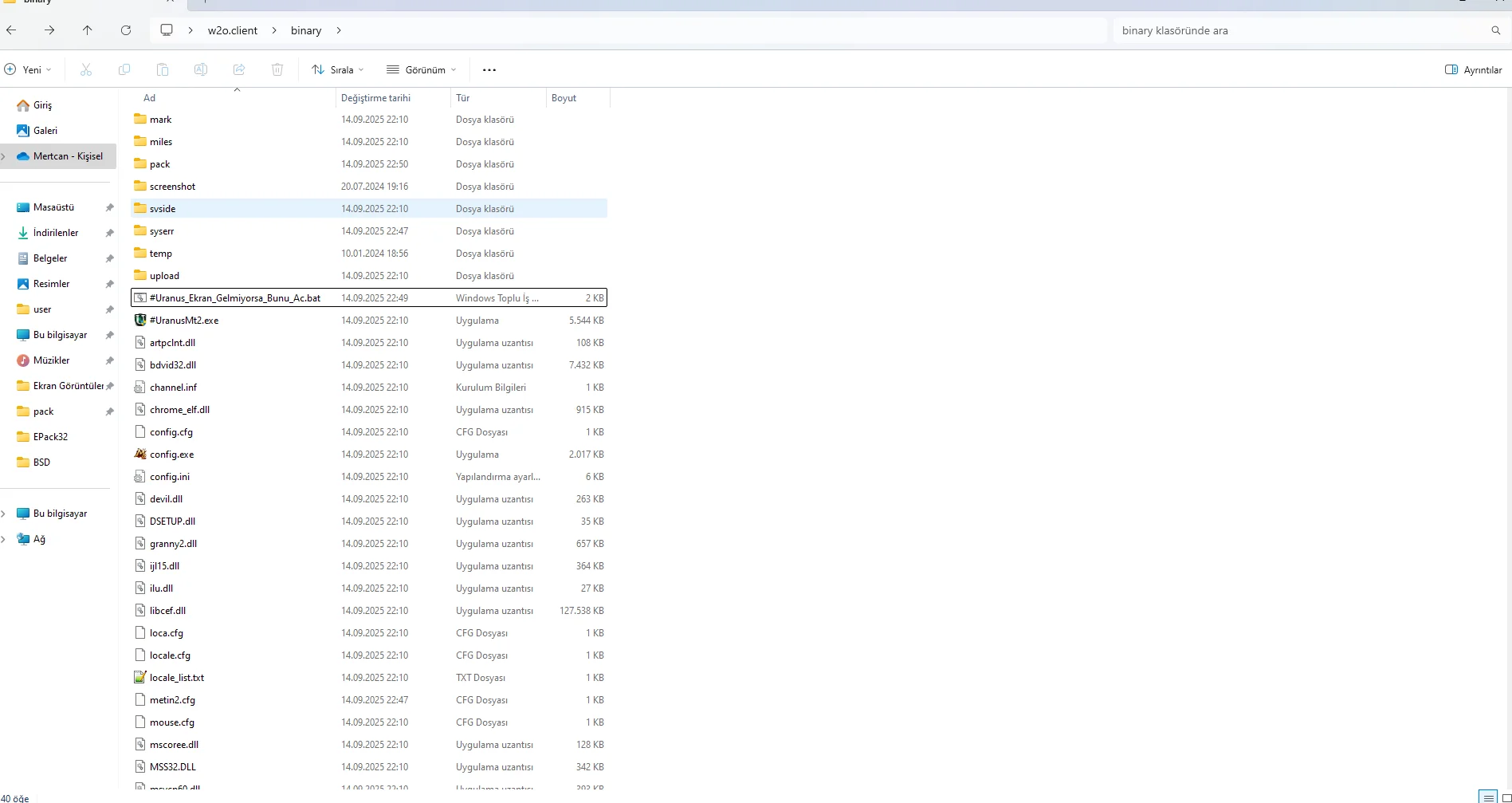The height and width of the screenshot is (803, 1512).
Task: Click the Copy icon in toolbar
Action: (124, 70)
